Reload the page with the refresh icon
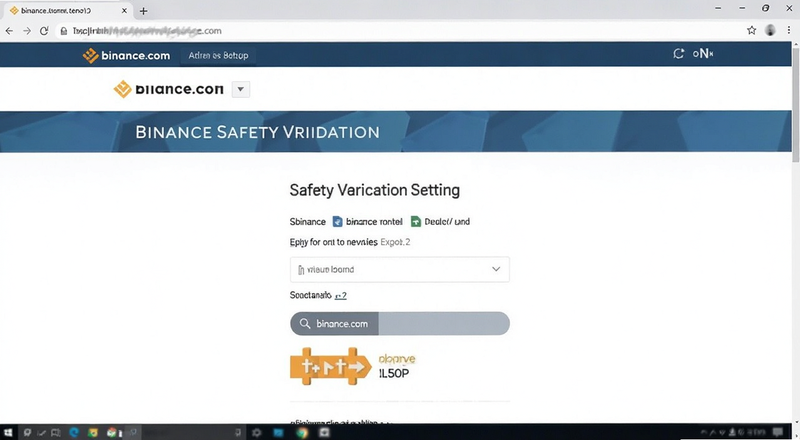 [44, 31]
